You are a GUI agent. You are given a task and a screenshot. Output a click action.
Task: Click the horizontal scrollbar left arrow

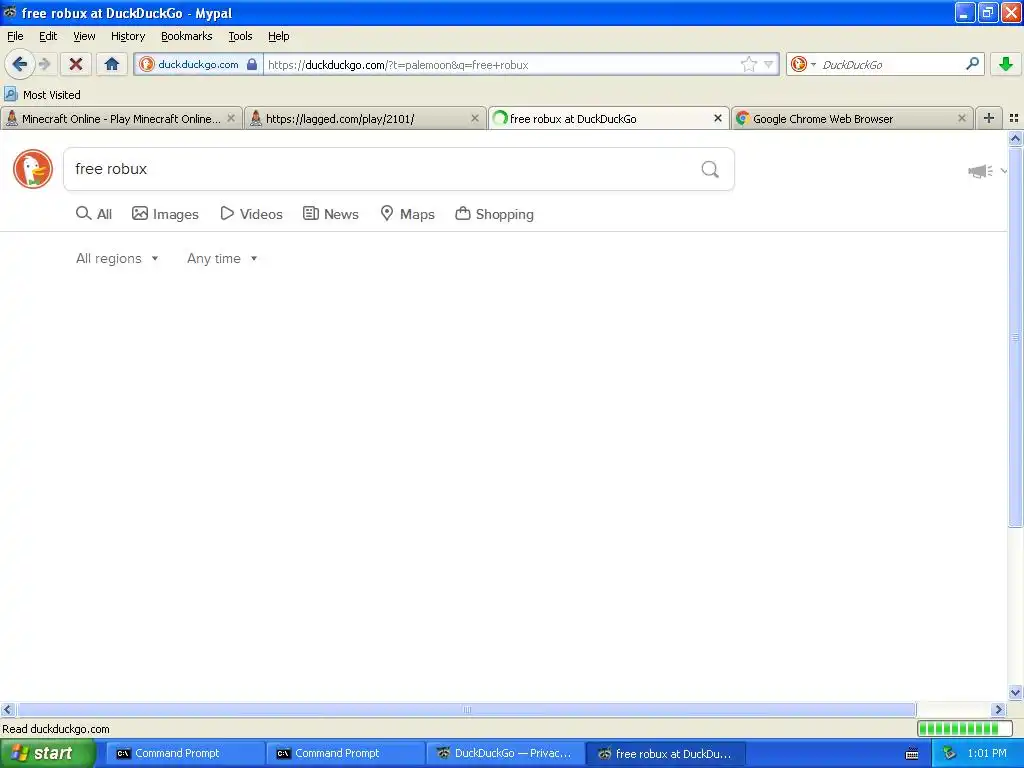[x=7, y=709]
